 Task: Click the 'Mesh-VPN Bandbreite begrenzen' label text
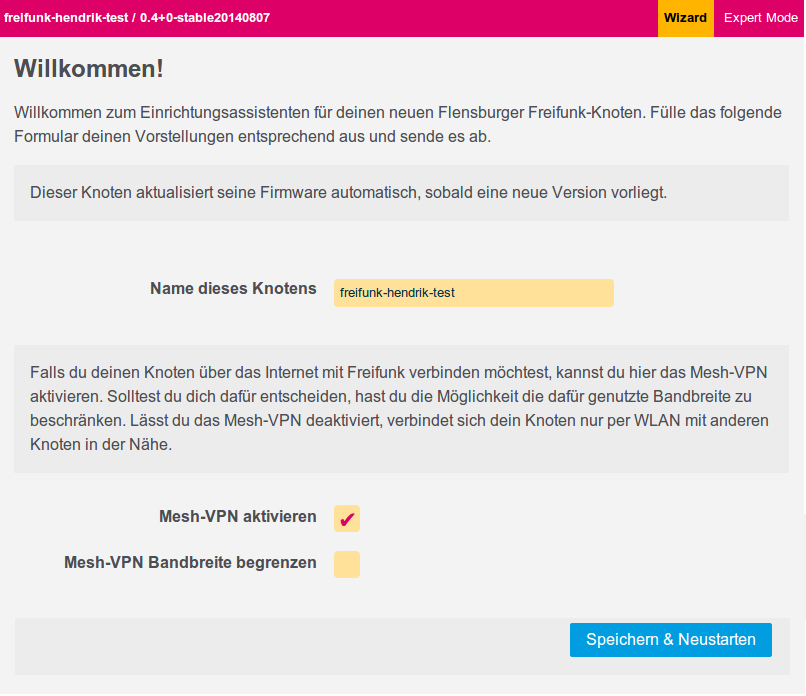tap(190, 563)
